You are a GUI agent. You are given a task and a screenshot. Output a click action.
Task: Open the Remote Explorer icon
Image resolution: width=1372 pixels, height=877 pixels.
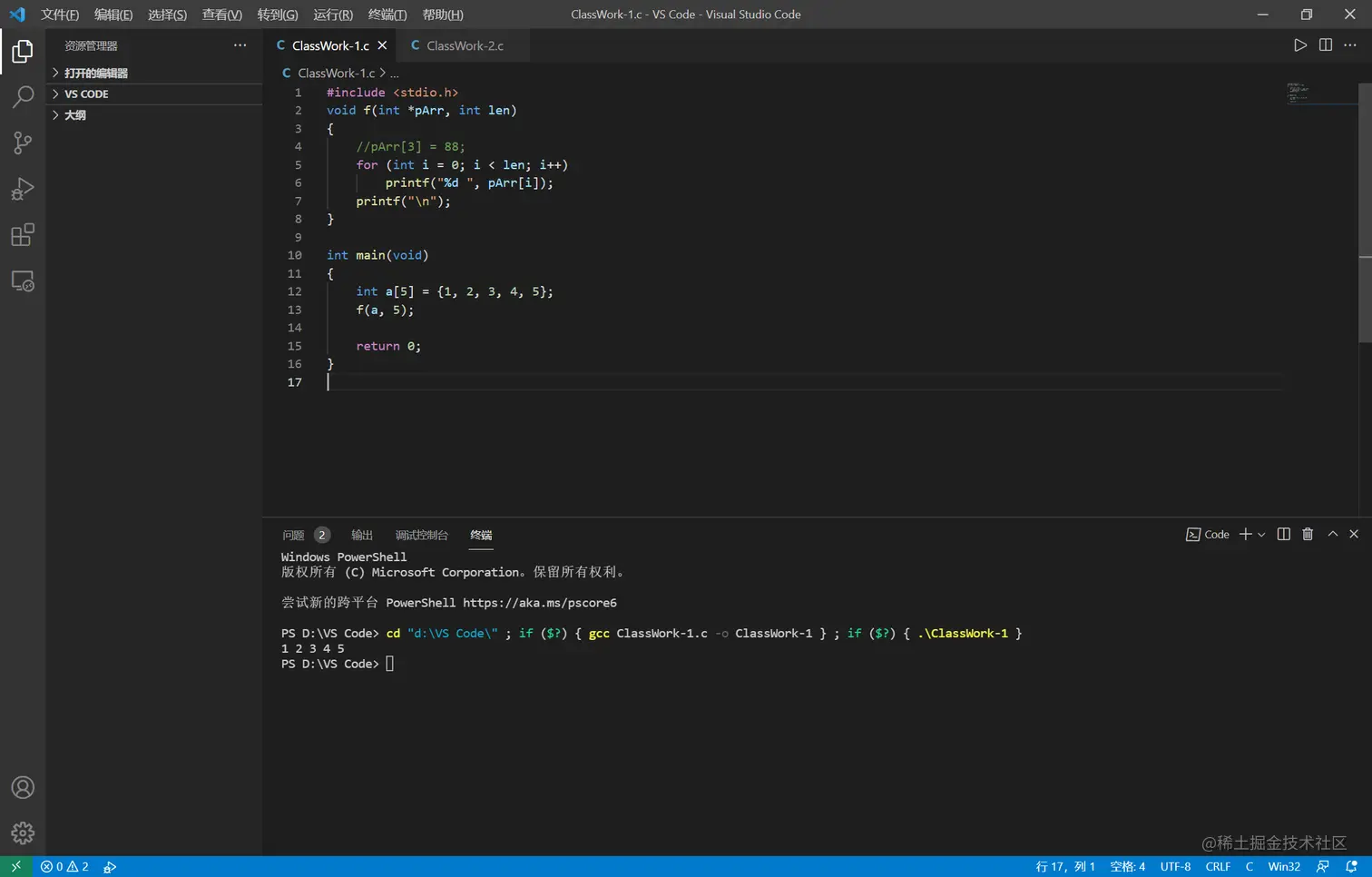point(23,281)
